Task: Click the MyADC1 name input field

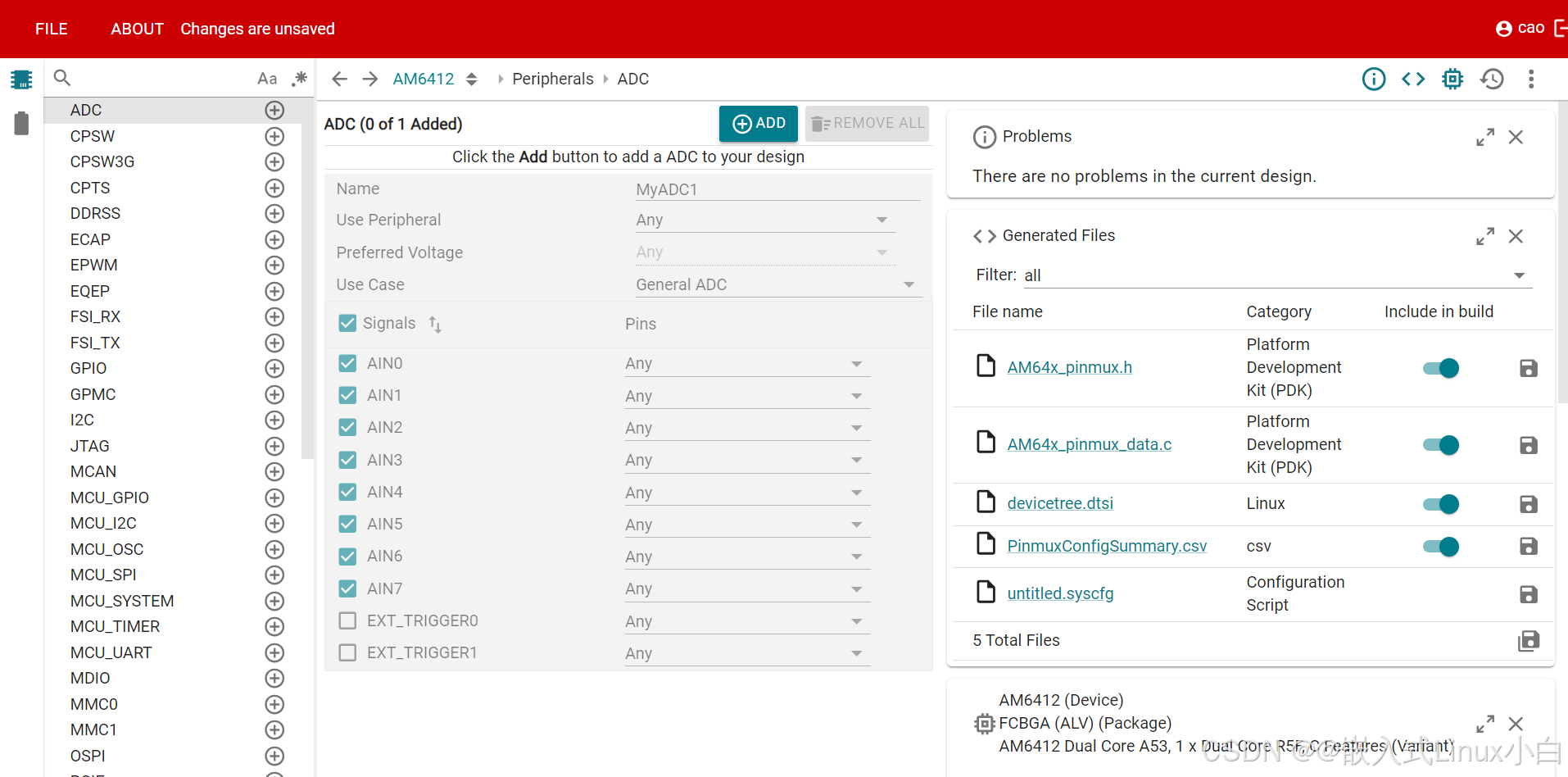Action: [x=778, y=189]
